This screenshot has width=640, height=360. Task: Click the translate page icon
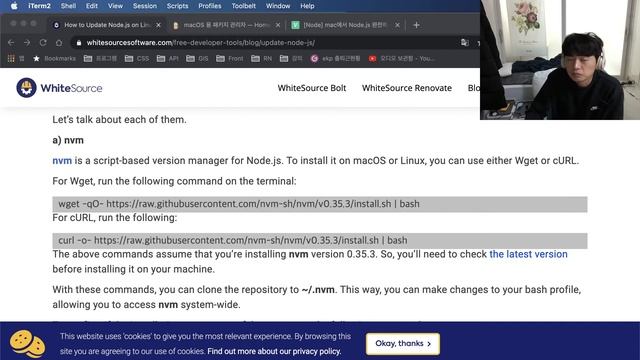tap(464, 42)
